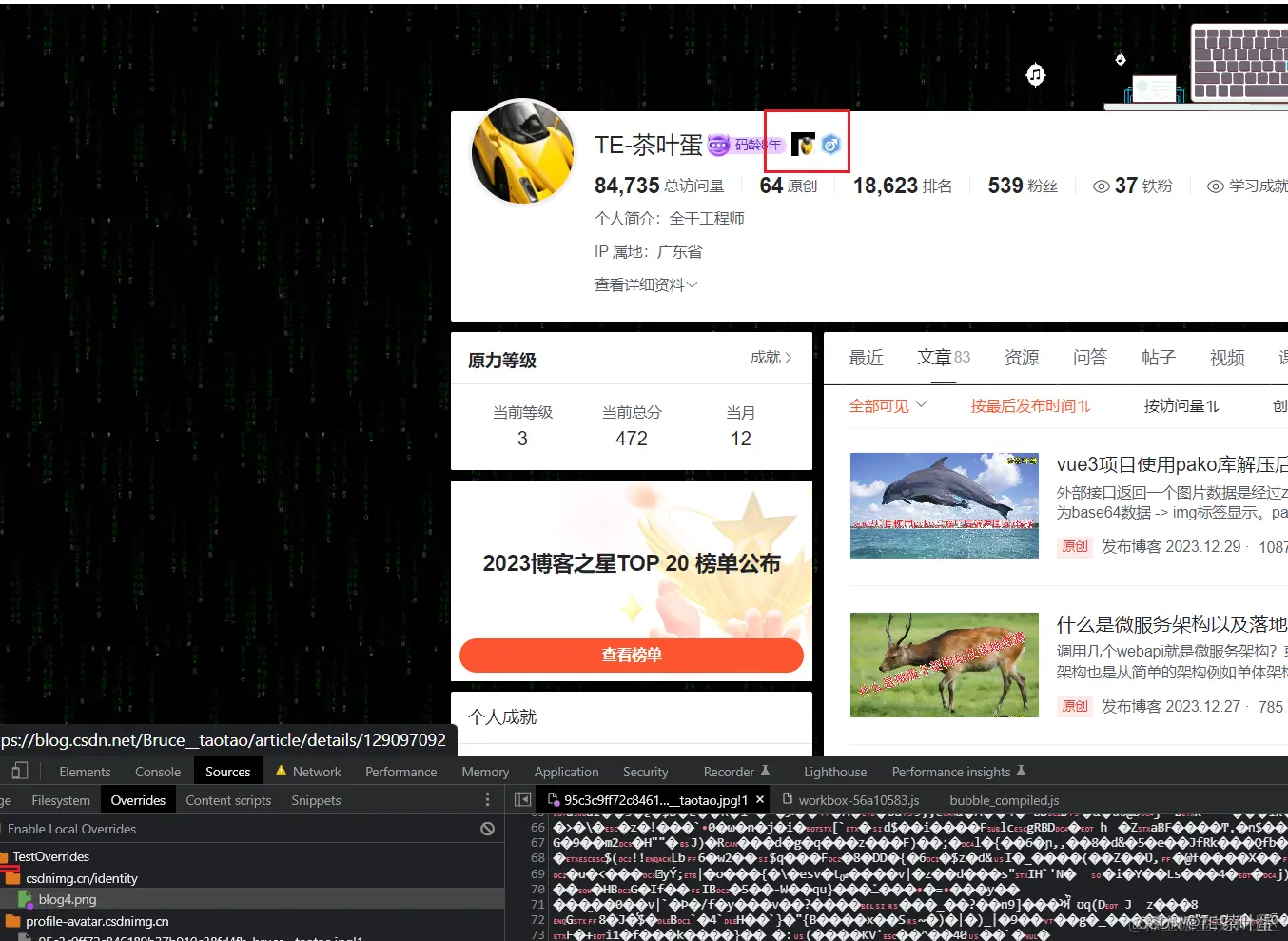Sort articles by 按最后发布时间
The width and height of the screenshot is (1288, 941).
point(1030,406)
